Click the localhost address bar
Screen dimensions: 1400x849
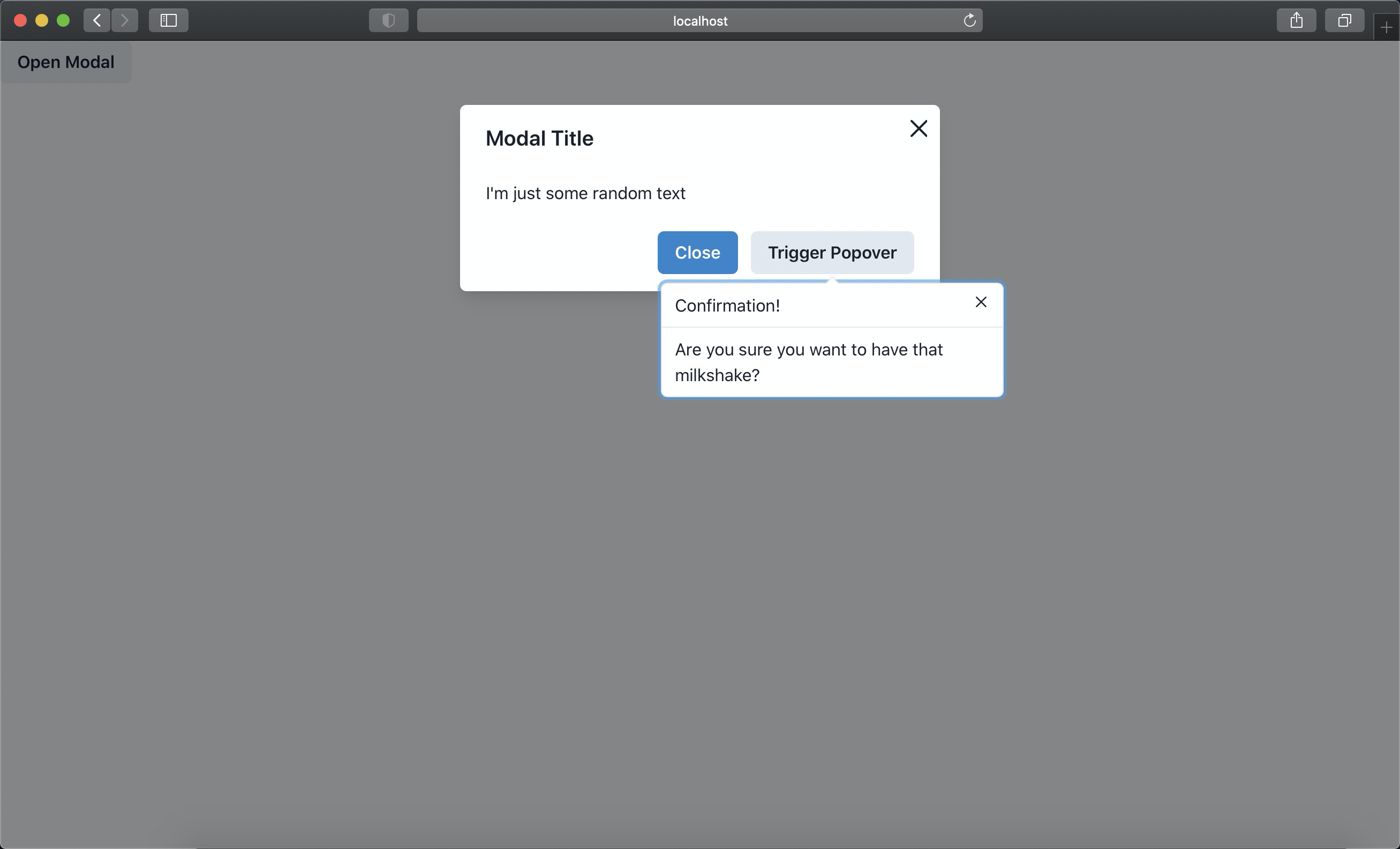coord(699,20)
